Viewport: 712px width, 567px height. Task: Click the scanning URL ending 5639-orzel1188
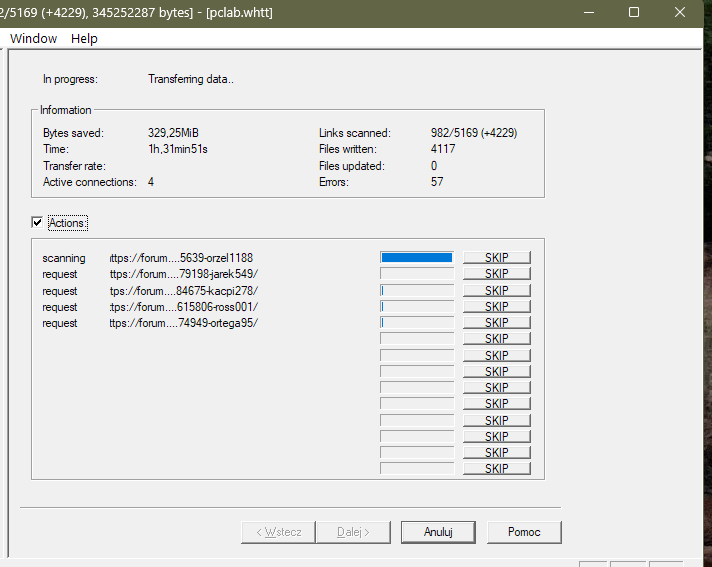click(x=181, y=258)
